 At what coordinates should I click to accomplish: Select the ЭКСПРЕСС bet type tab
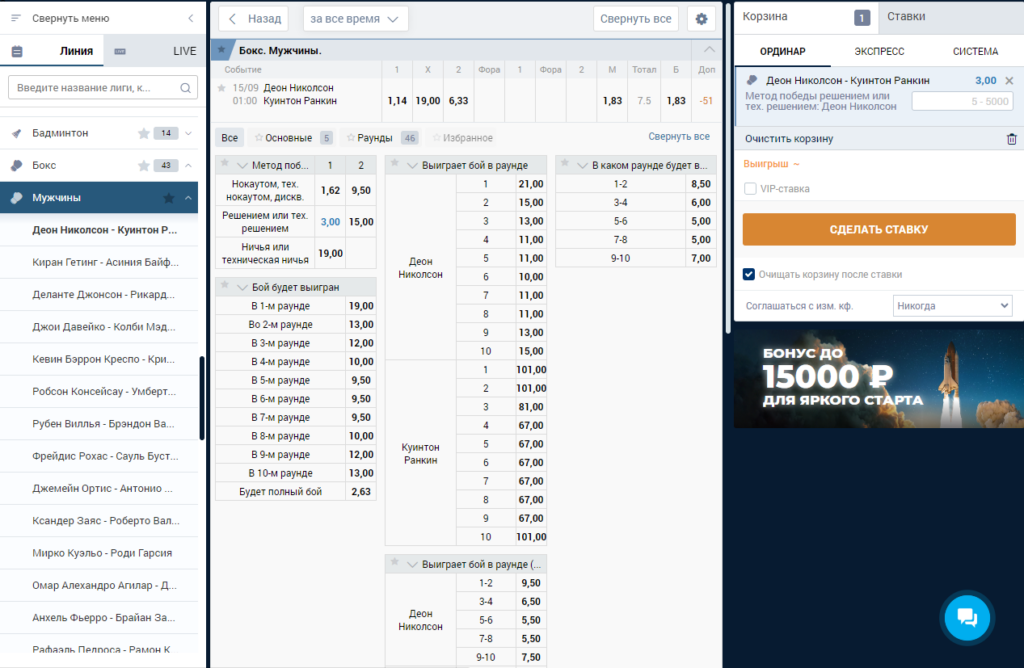click(879, 52)
